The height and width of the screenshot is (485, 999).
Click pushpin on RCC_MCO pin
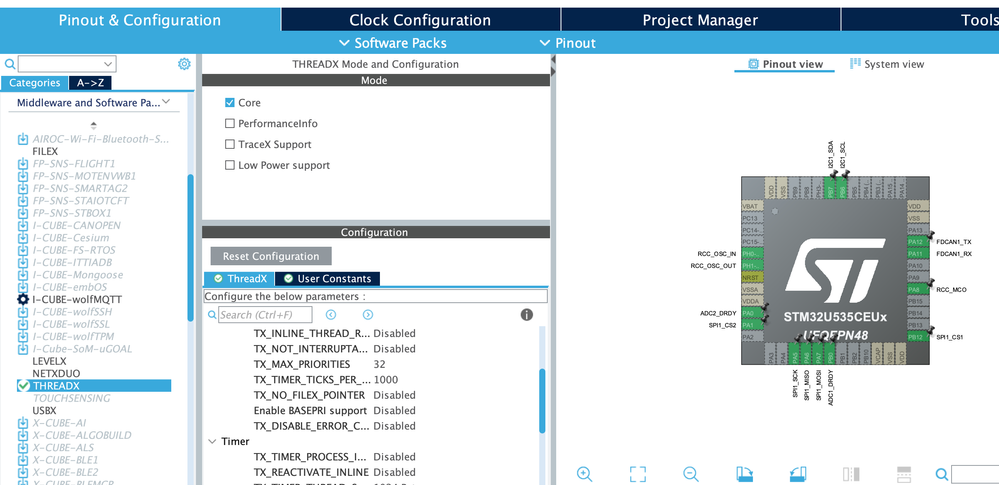pyautogui.click(x=930, y=283)
